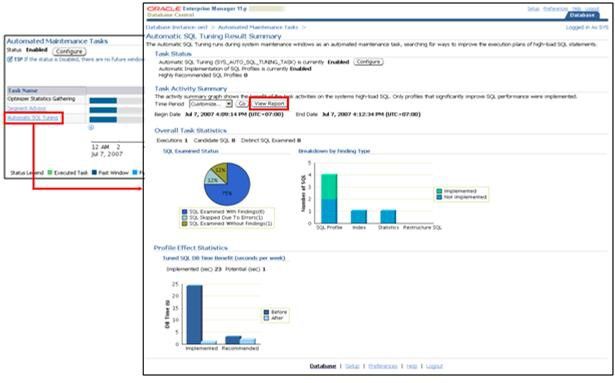Screen dimensions: 615x383
Task: Click the blue Not Implemented segment of SQL Profile bar
Action: [329, 211]
